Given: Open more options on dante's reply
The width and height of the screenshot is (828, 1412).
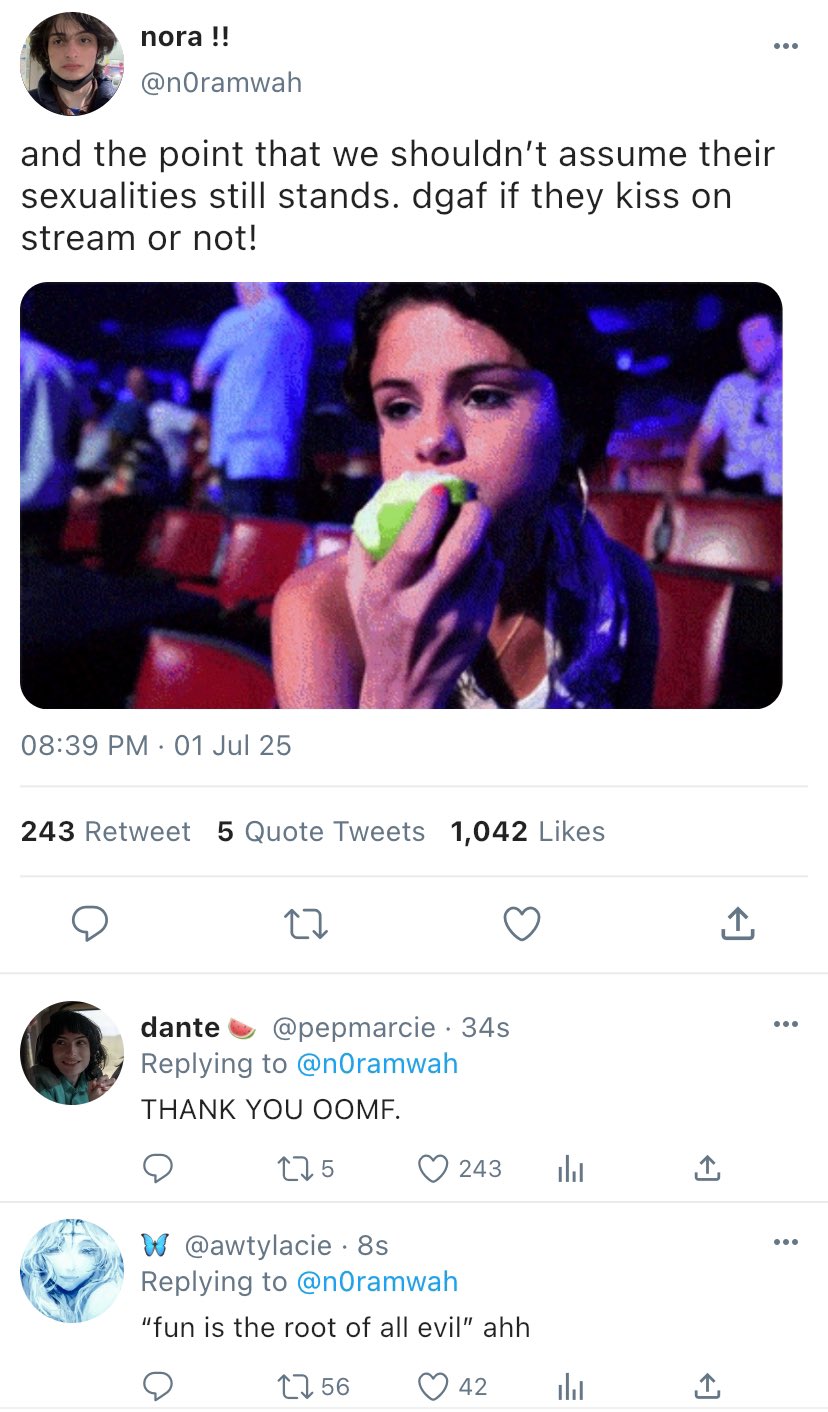Looking at the screenshot, I should coord(786,1023).
